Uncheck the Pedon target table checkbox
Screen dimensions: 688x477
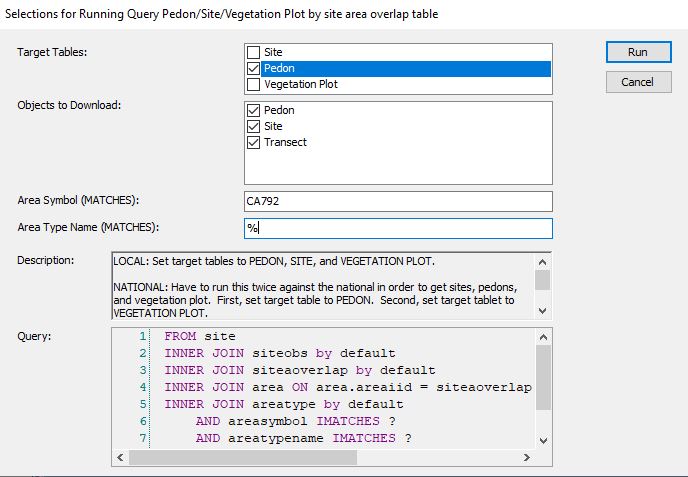tap(254, 68)
